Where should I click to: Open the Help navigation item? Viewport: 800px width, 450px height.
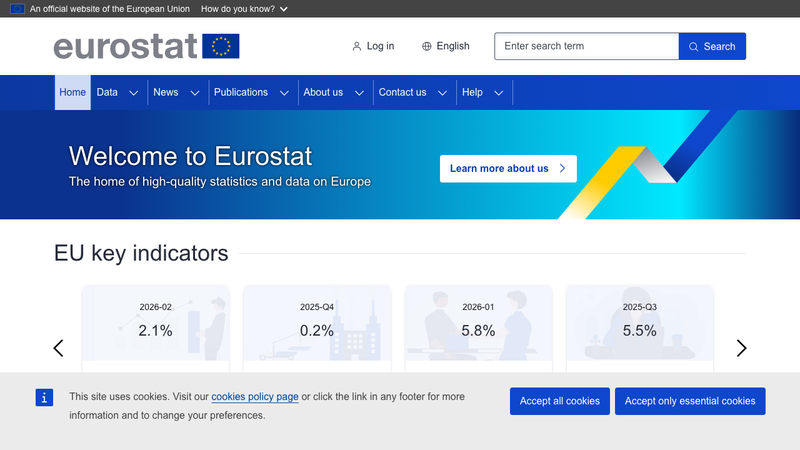(x=472, y=92)
